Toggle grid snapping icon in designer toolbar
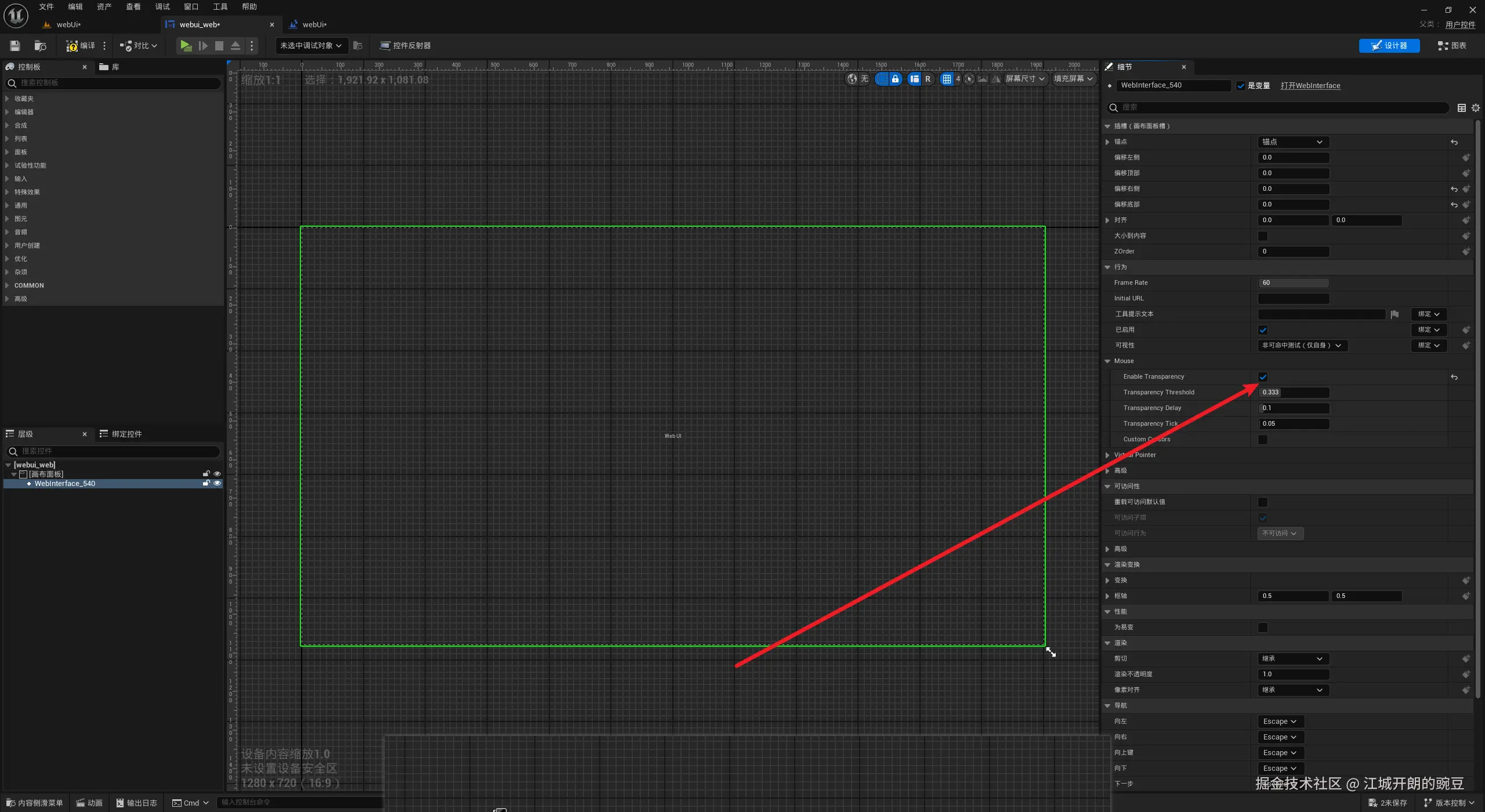 [946, 79]
